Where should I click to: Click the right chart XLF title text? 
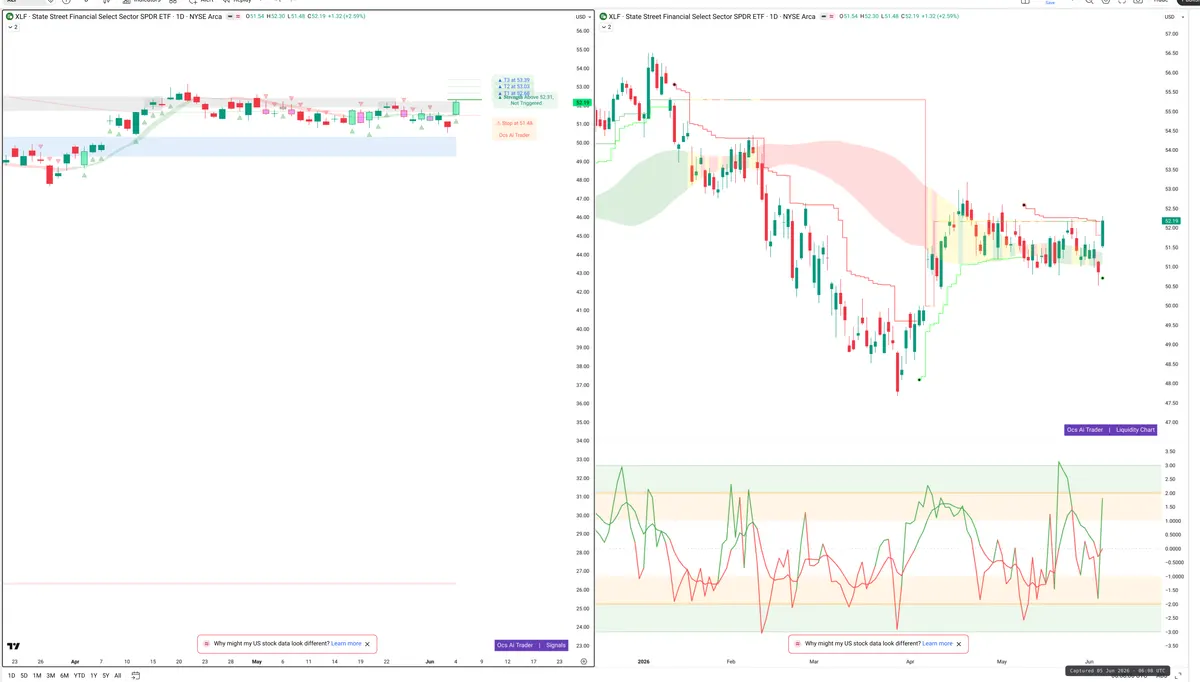[712, 17]
